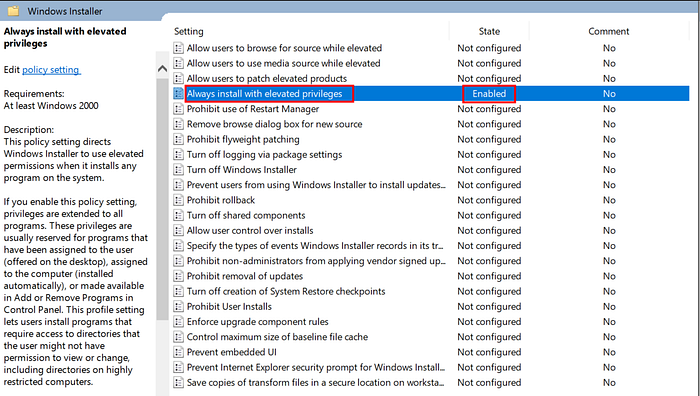Screen dimensions: 700x396
Task: Select 'Turn off logging via package settings'
Action: coord(264,154)
